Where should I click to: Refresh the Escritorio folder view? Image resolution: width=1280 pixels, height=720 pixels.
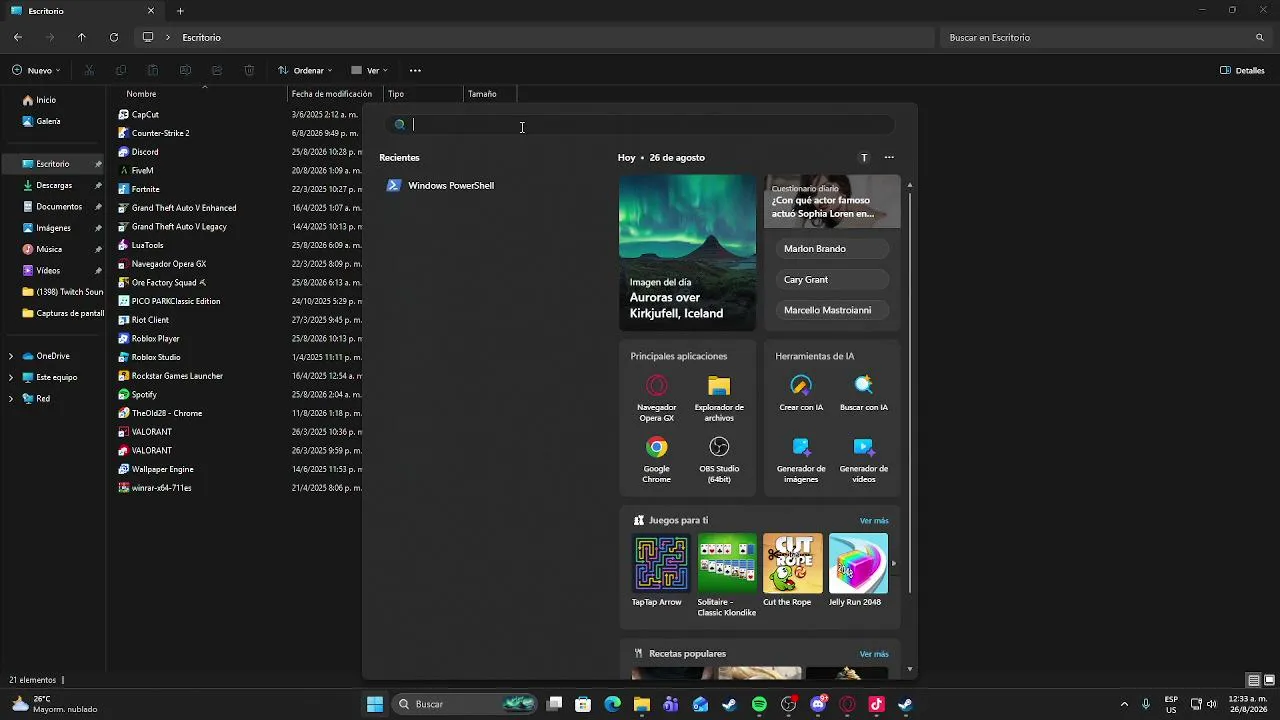click(114, 37)
